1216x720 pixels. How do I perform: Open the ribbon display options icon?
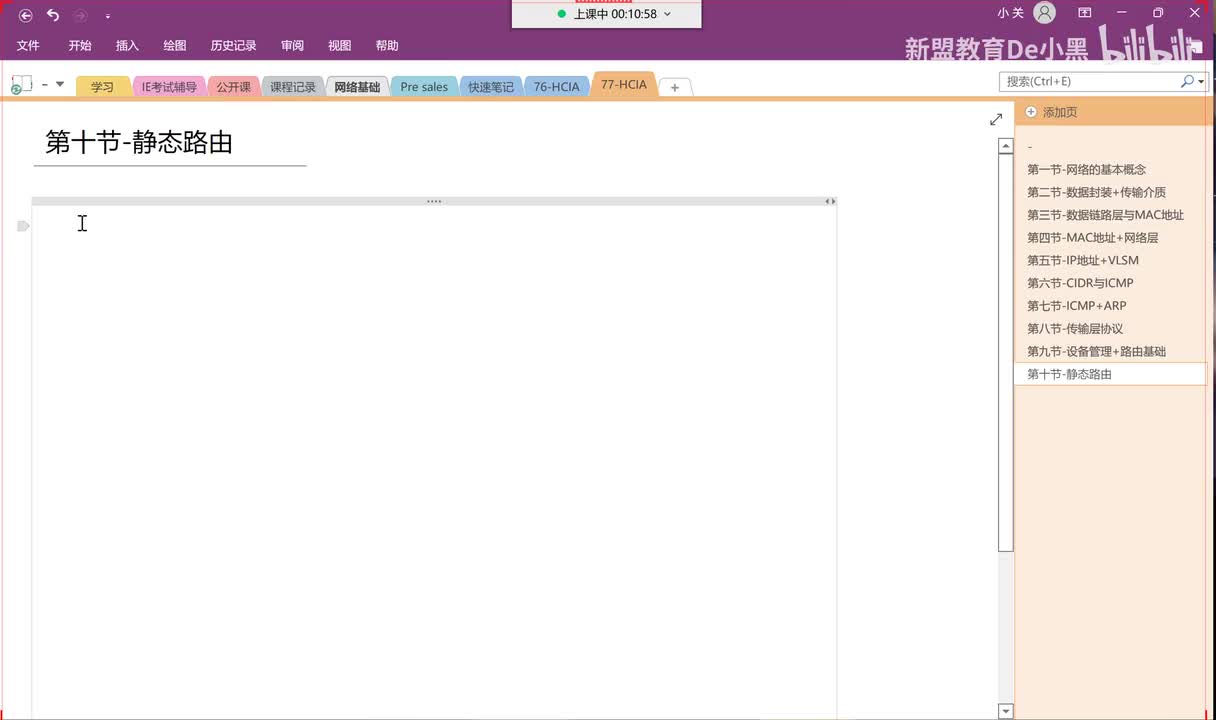pyautogui.click(x=1084, y=13)
